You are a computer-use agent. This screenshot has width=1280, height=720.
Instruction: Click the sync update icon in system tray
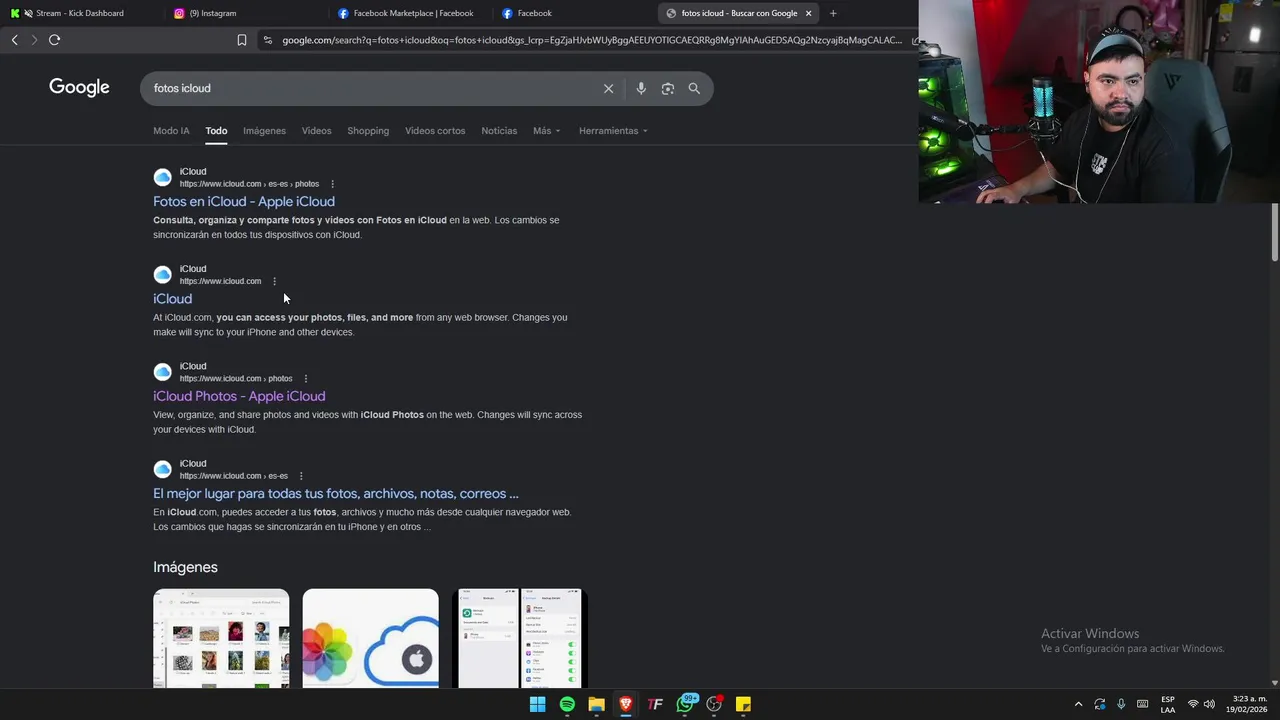pyautogui.click(x=1100, y=704)
